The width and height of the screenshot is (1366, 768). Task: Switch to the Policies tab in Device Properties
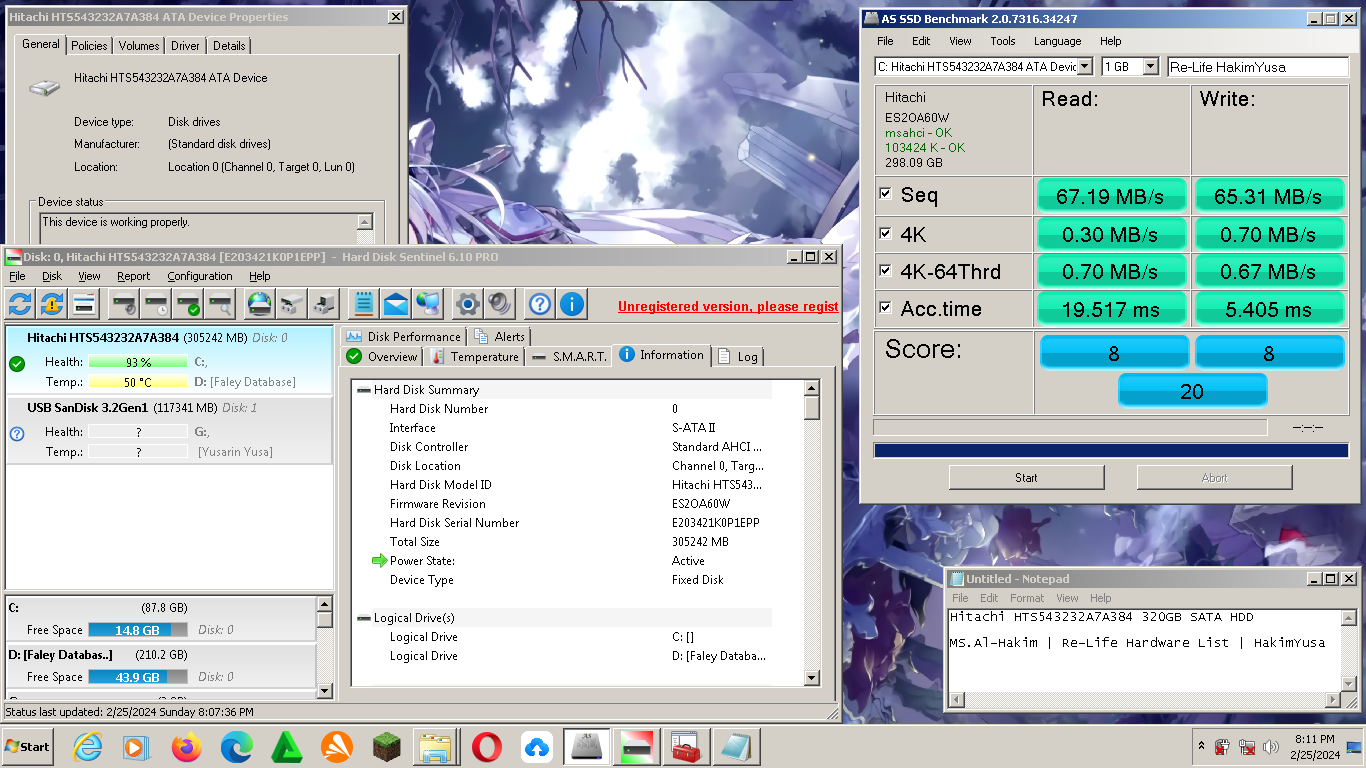click(x=89, y=46)
